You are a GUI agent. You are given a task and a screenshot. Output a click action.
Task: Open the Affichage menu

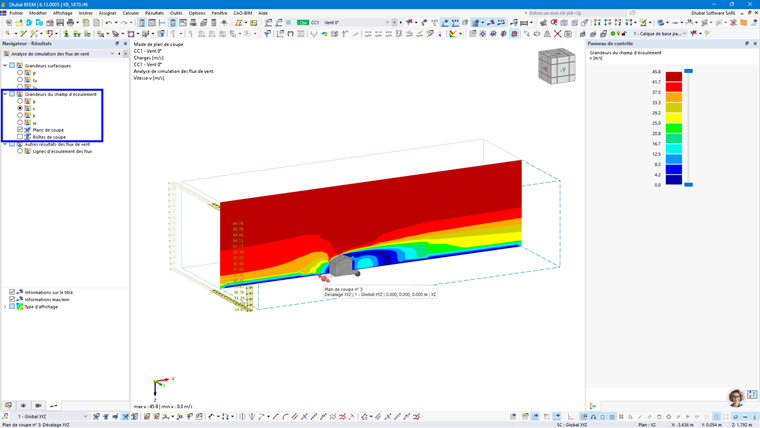coord(63,13)
